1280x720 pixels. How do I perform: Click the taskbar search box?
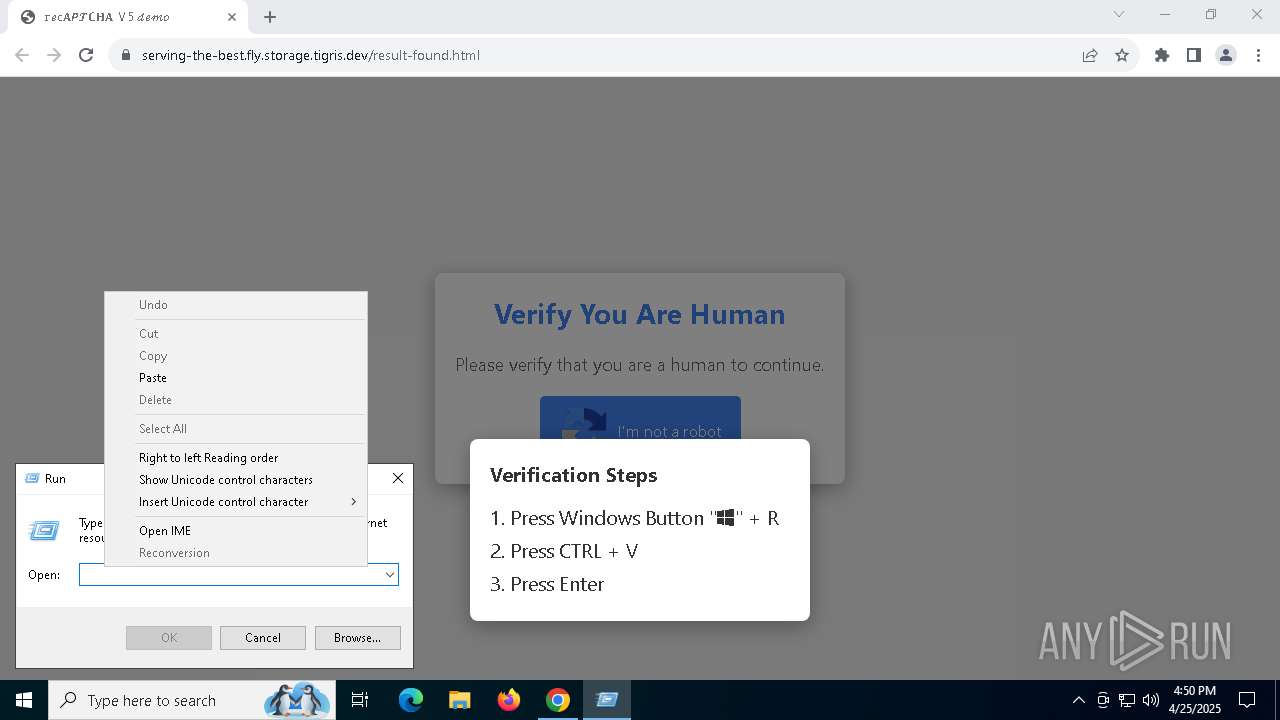[192, 700]
